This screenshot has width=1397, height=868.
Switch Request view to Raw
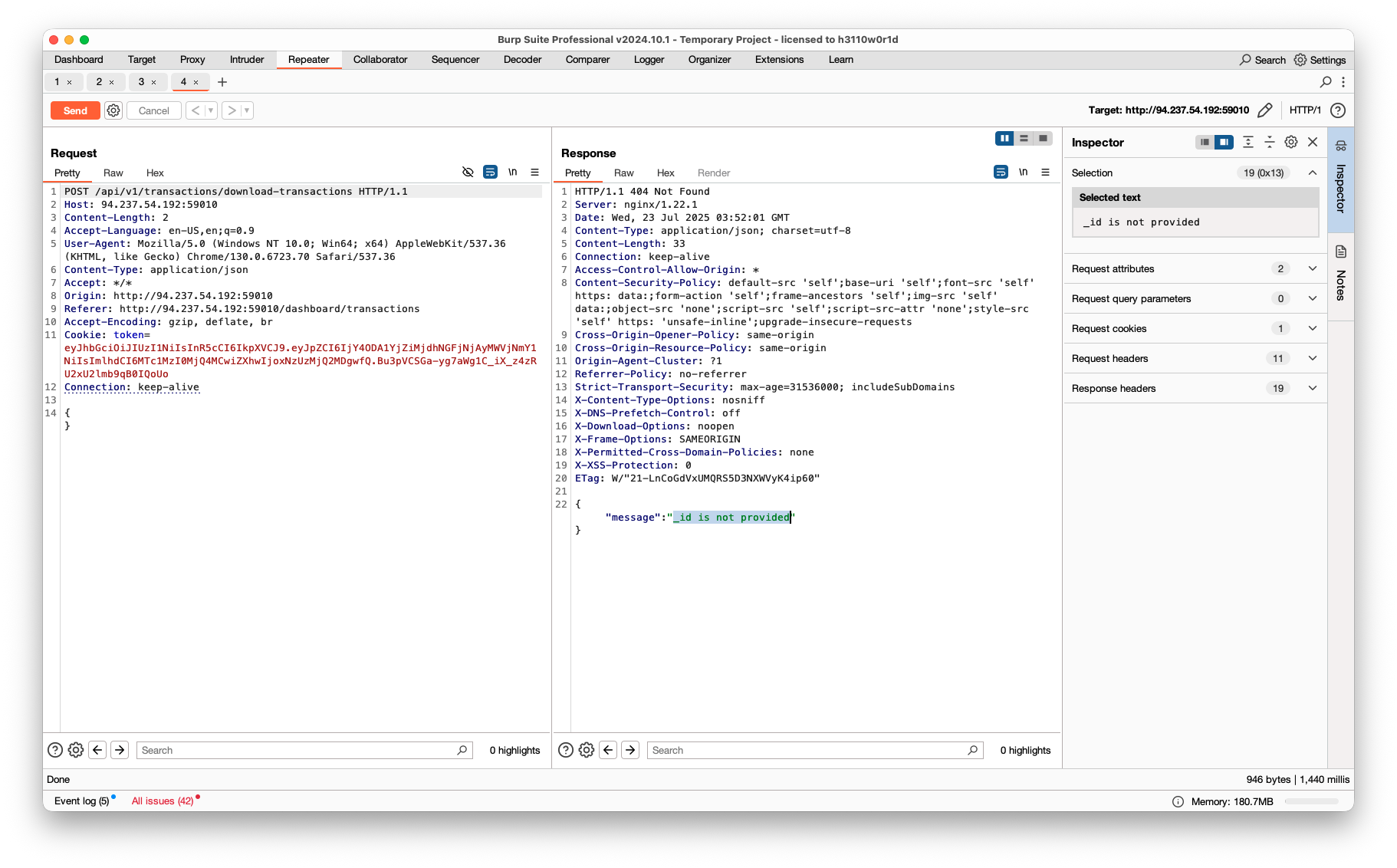pos(113,173)
